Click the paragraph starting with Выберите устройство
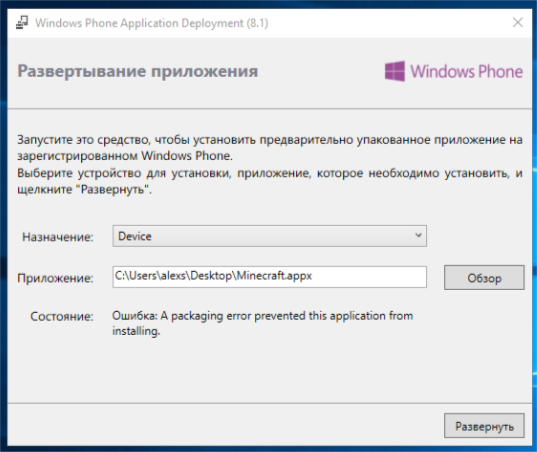 pos(270,181)
